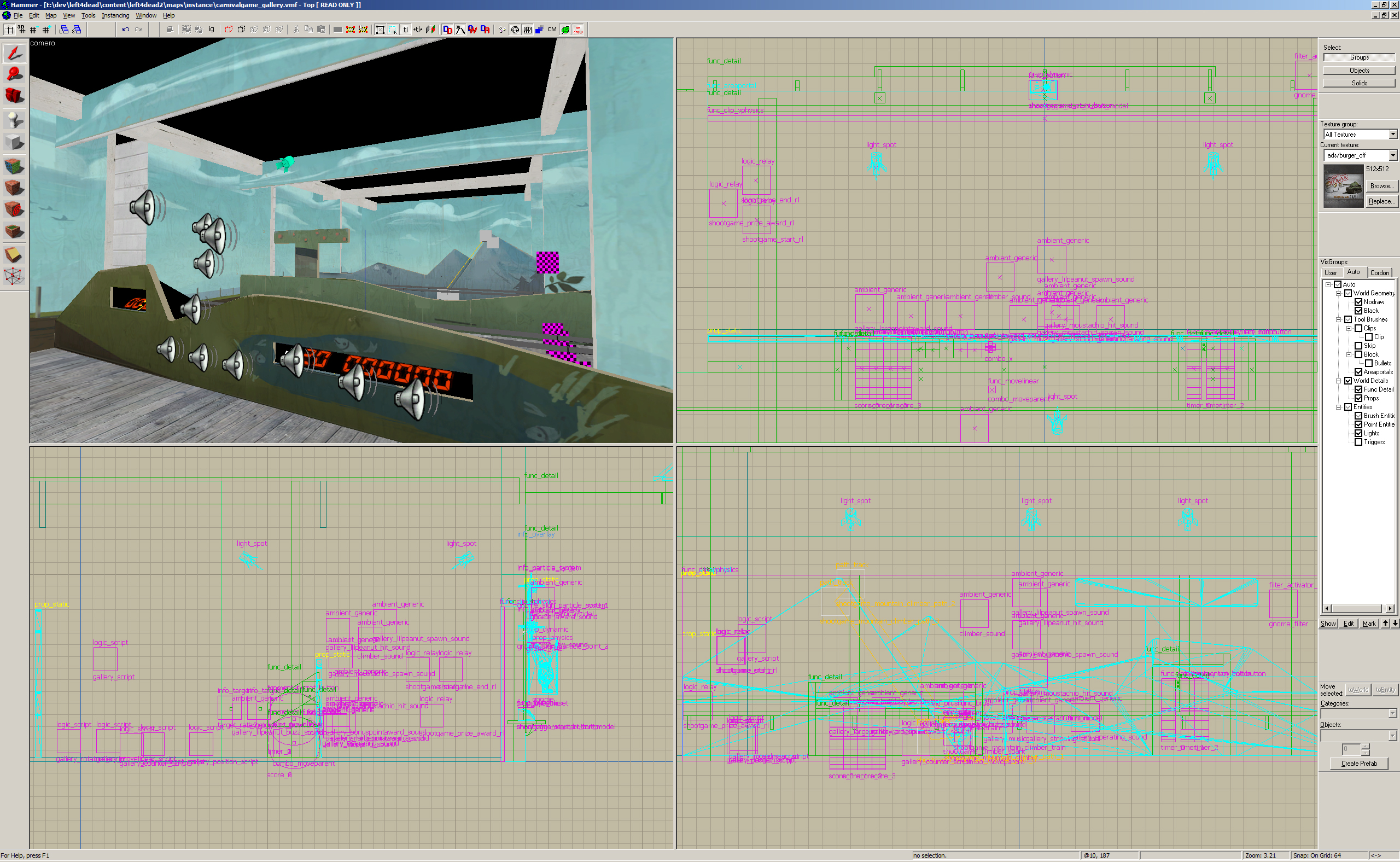Select the Camera tool

14,97
